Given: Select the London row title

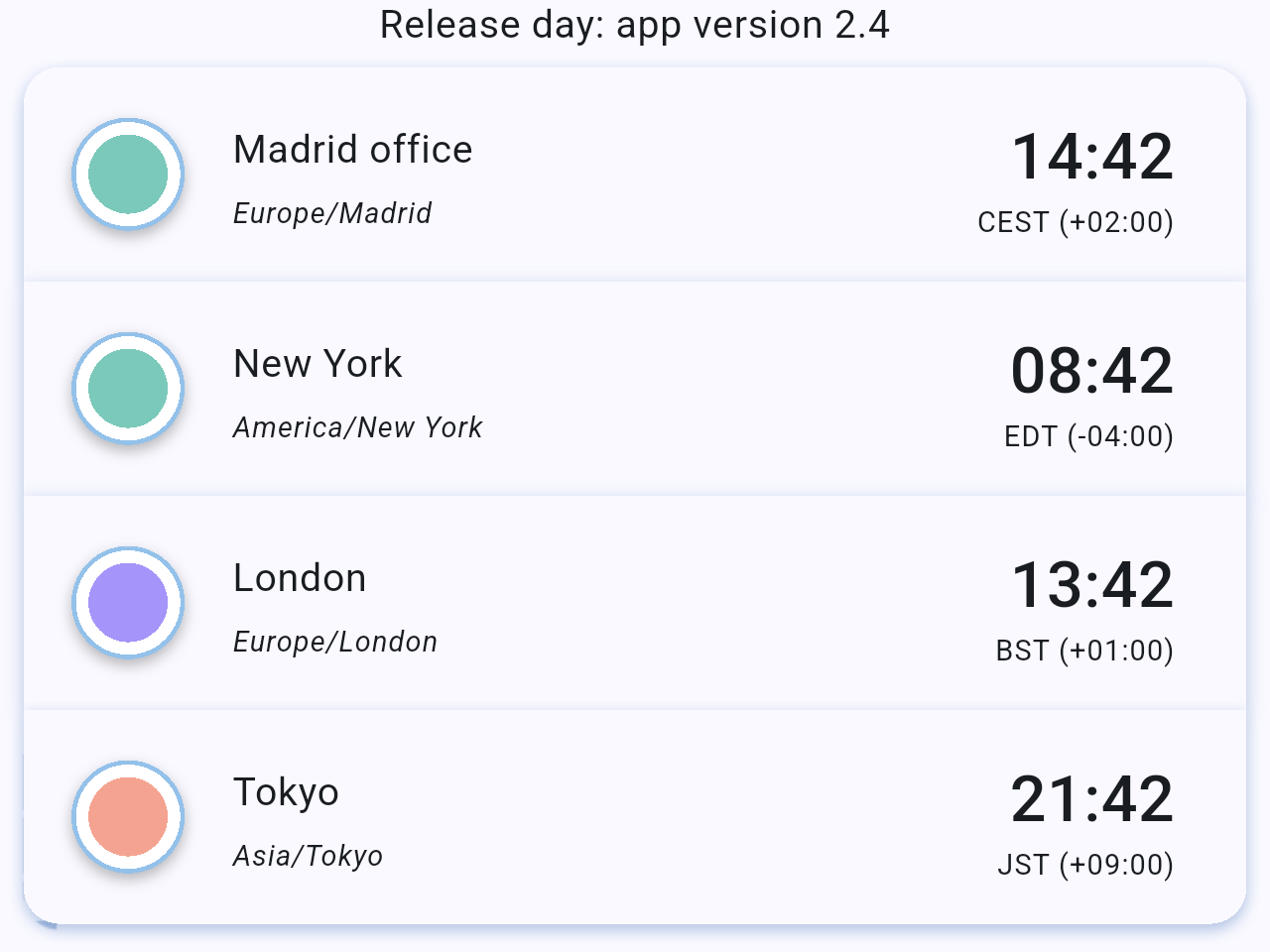Looking at the screenshot, I should tap(300, 578).
